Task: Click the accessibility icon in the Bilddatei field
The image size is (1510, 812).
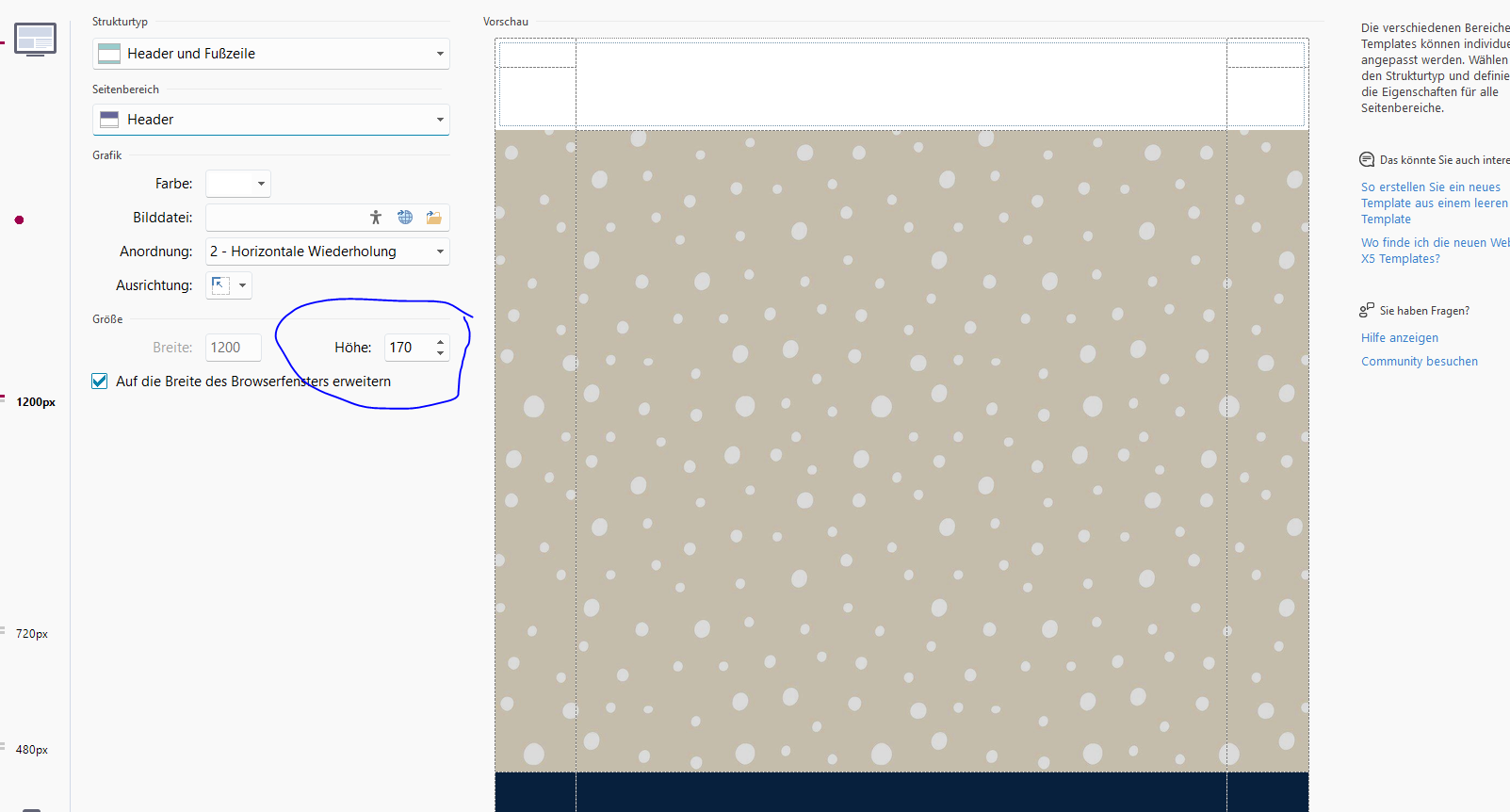Action: point(376,218)
